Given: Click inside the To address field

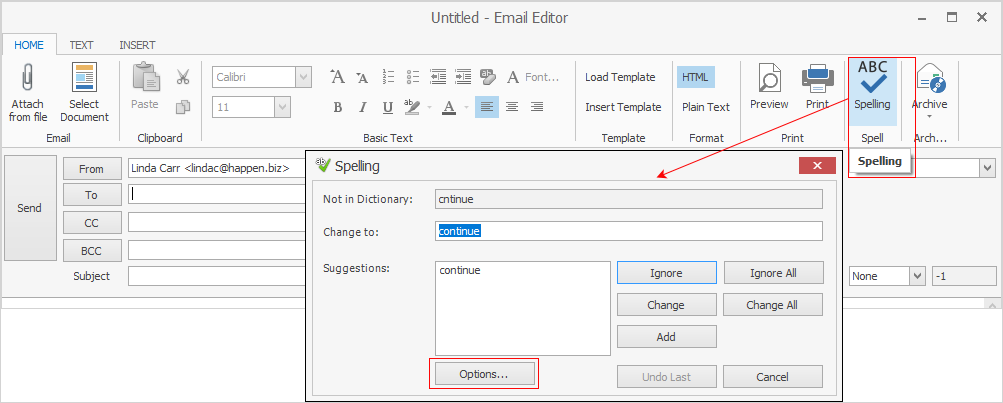Looking at the screenshot, I should pos(217,194).
